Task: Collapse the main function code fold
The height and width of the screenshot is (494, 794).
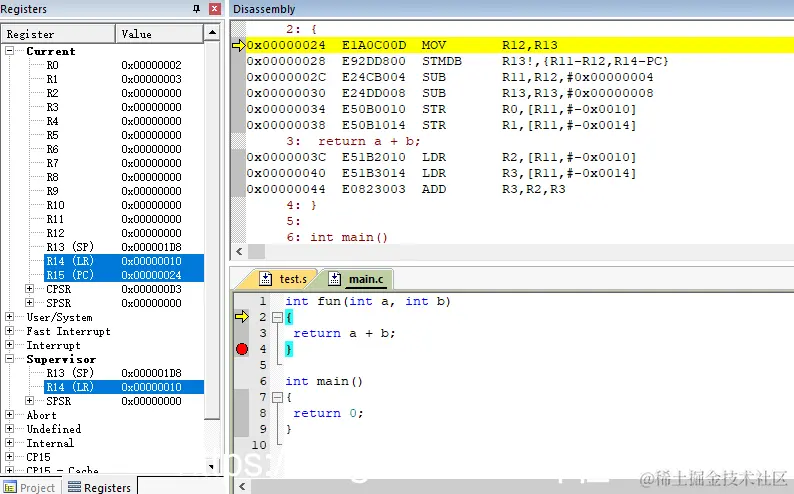Action: (x=277, y=397)
